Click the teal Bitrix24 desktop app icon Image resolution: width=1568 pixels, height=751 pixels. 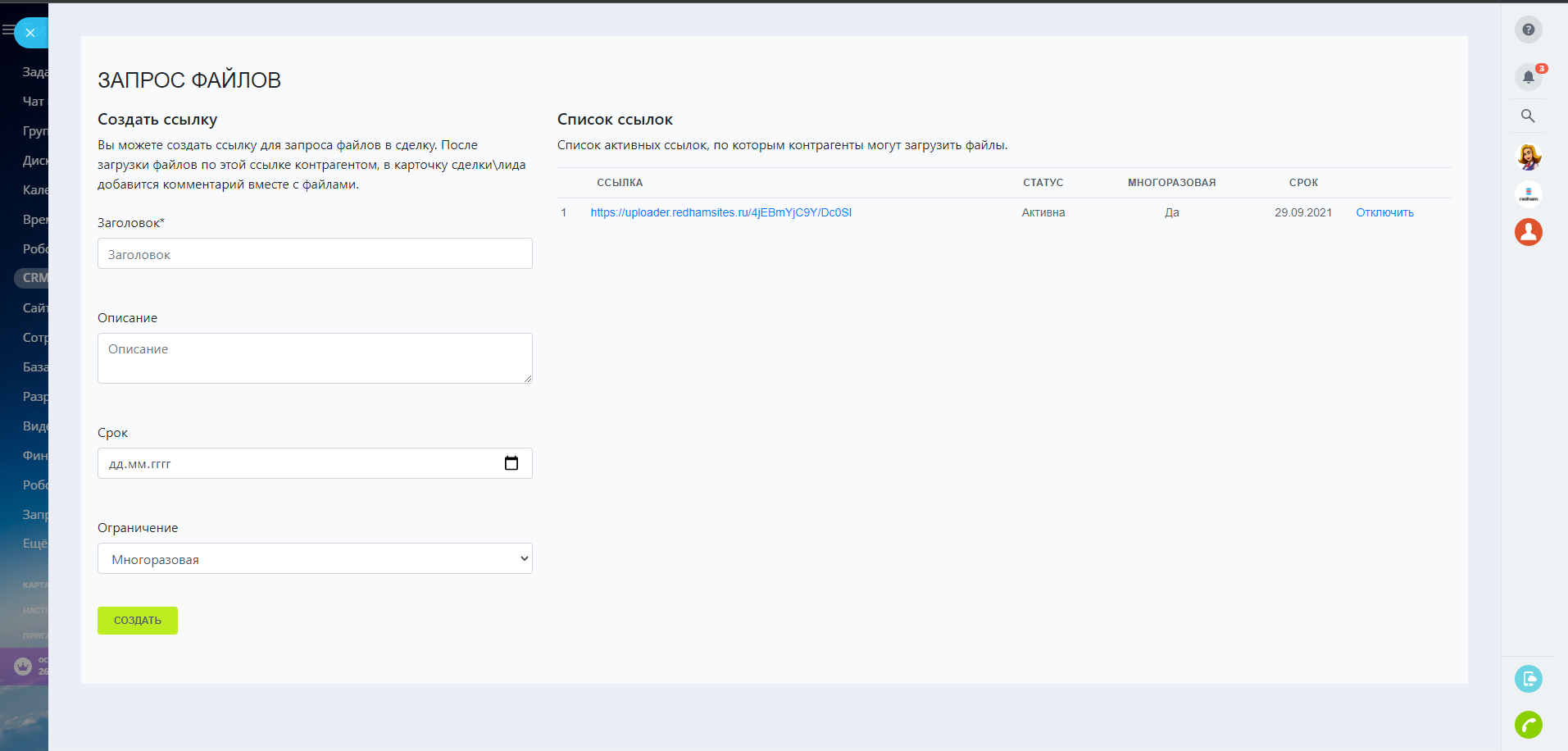click(x=1528, y=679)
